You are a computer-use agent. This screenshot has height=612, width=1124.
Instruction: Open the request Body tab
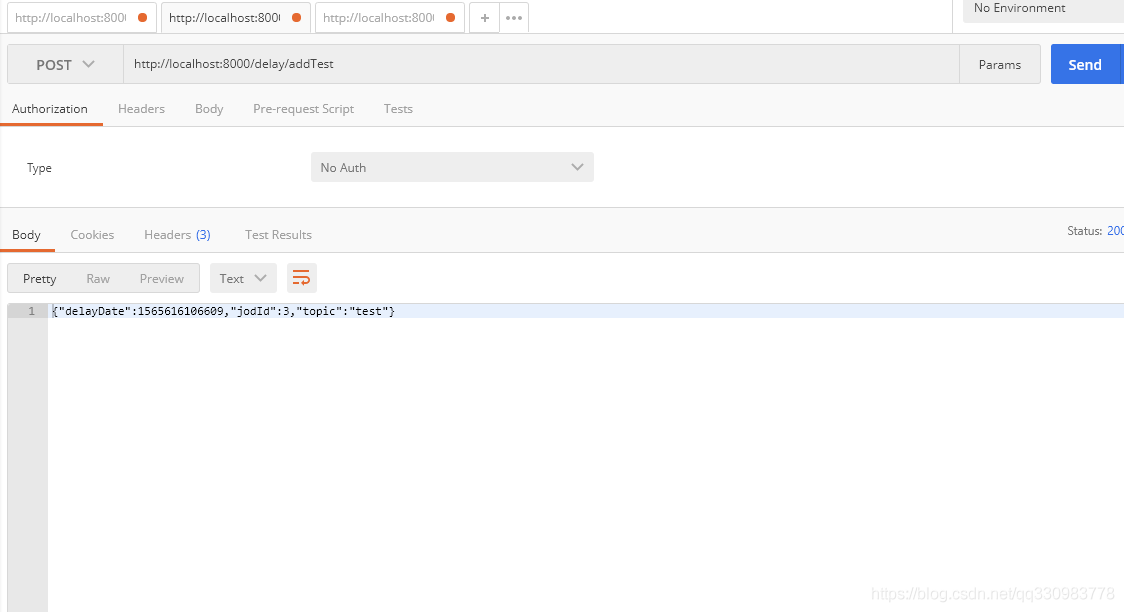[x=209, y=109]
